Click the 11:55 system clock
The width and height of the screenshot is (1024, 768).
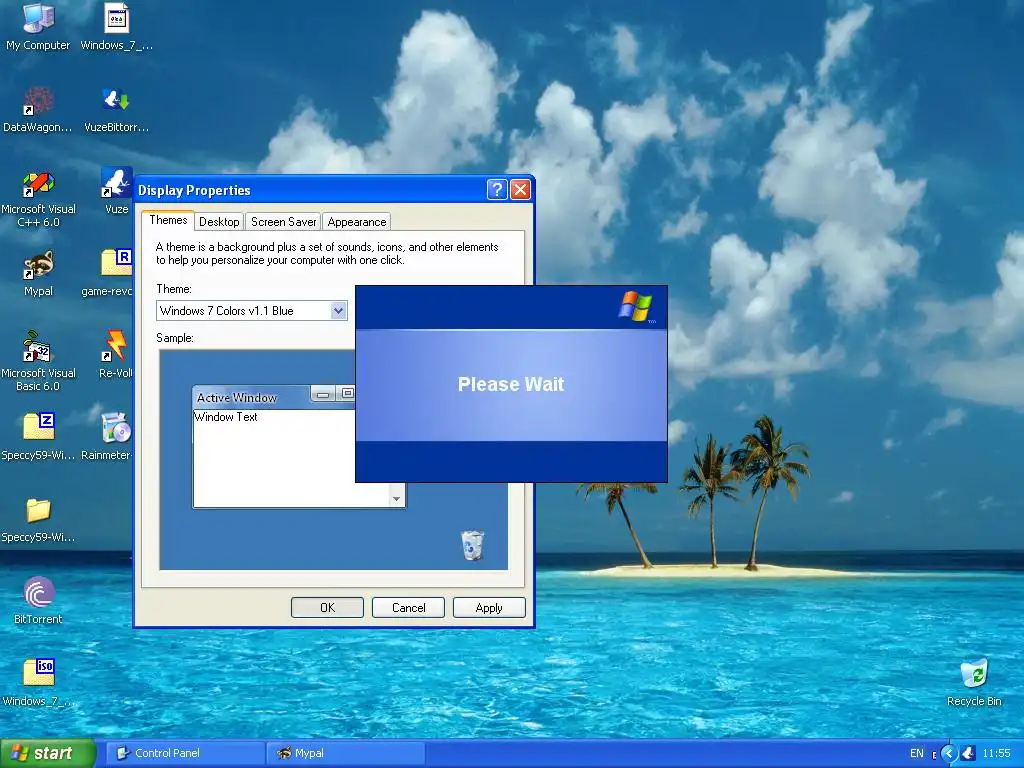997,754
